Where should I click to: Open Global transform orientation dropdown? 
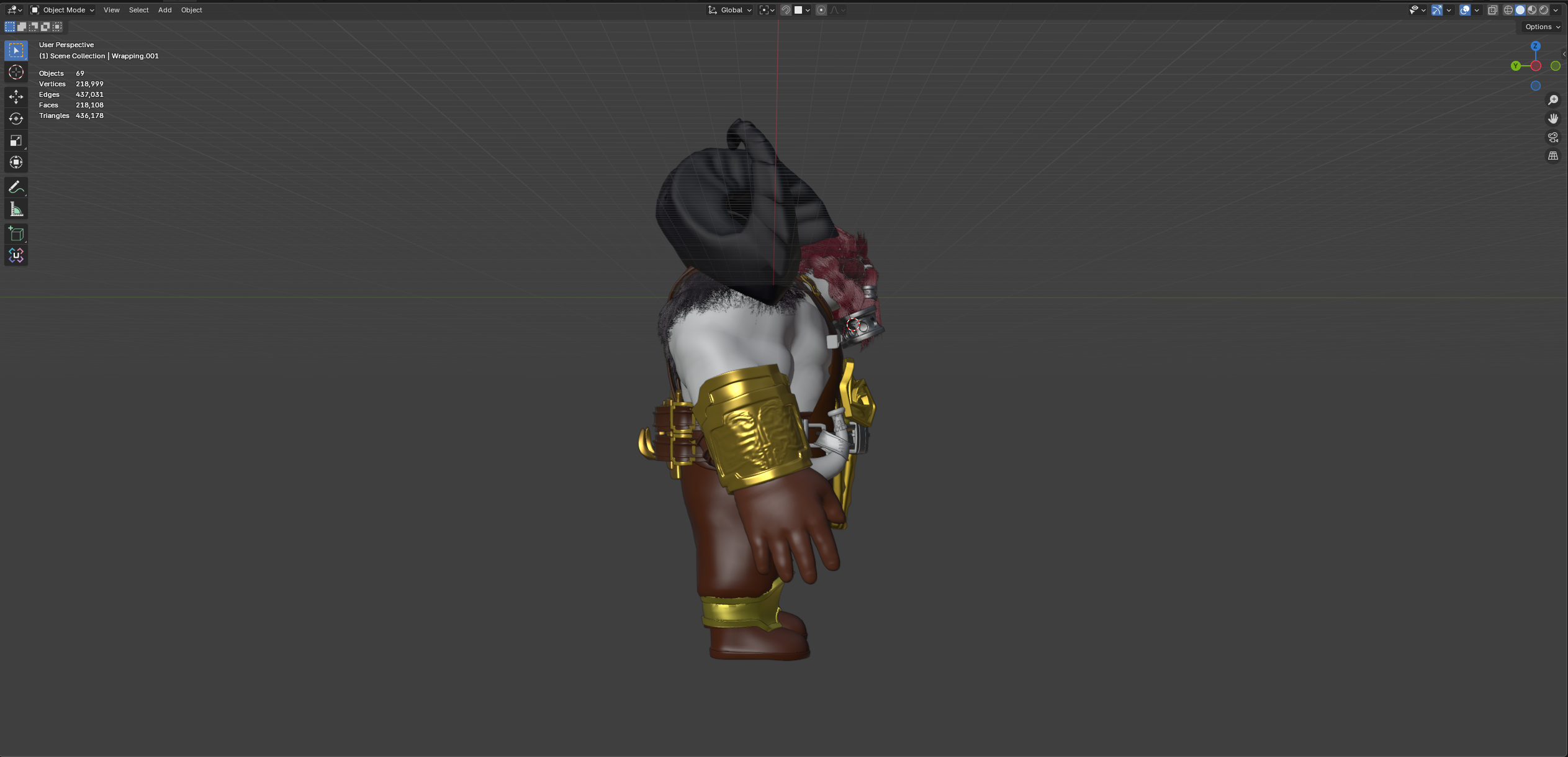730,10
